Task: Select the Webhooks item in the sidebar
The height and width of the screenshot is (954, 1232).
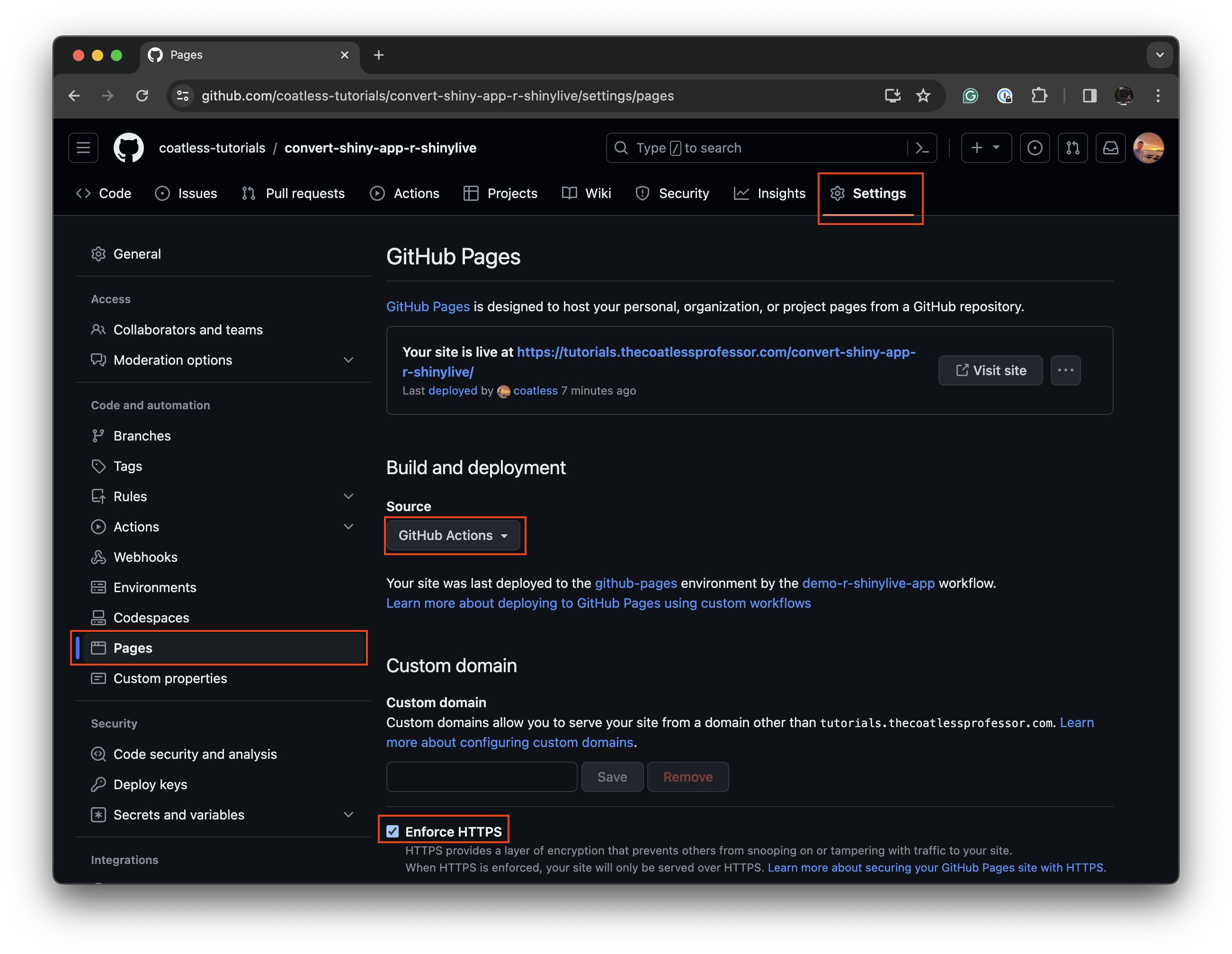Action: (x=145, y=557)
